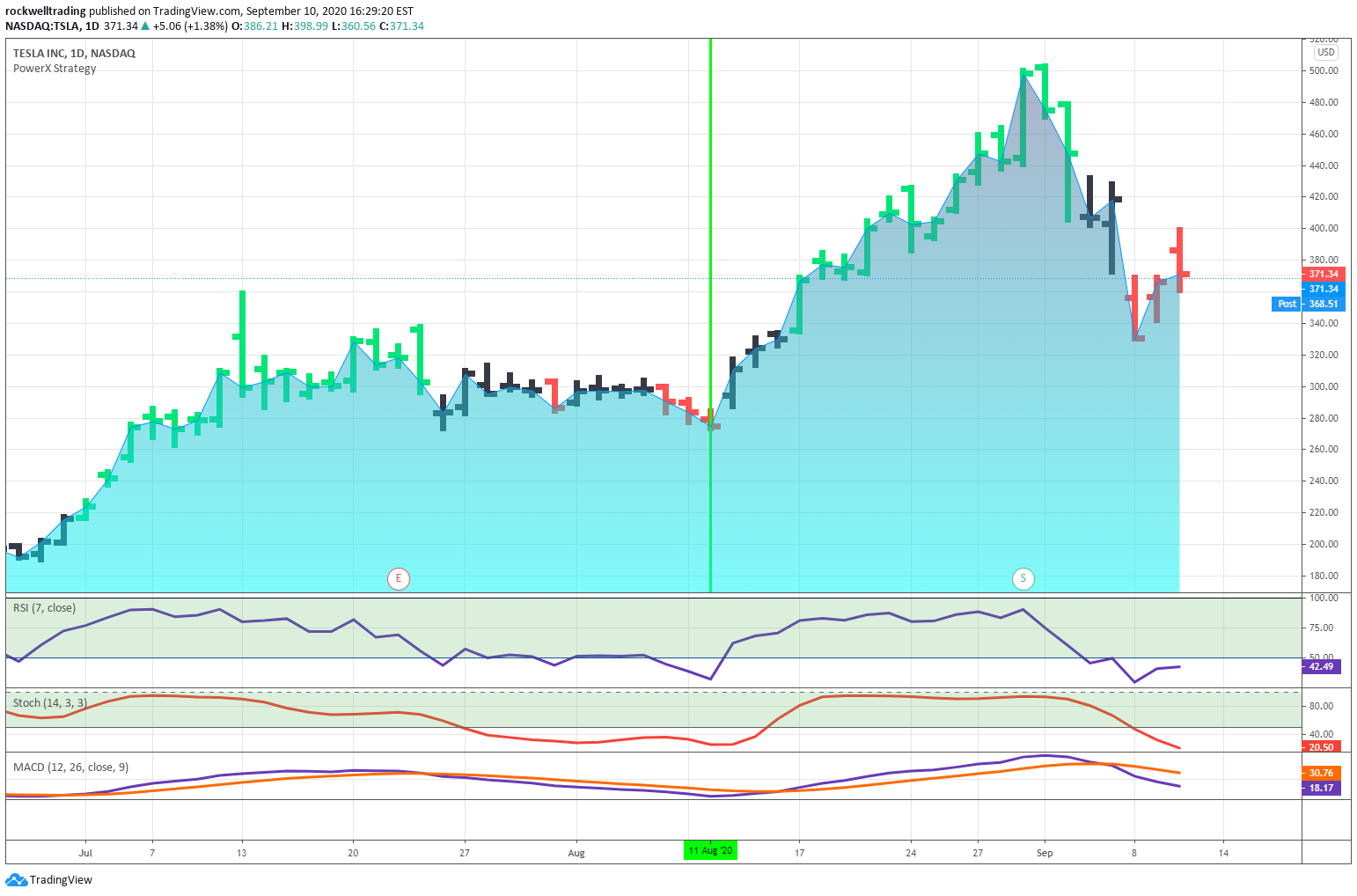Click the '17' date label on time axis
This screenshot has width=1357, height=896.
pos(799,853)
